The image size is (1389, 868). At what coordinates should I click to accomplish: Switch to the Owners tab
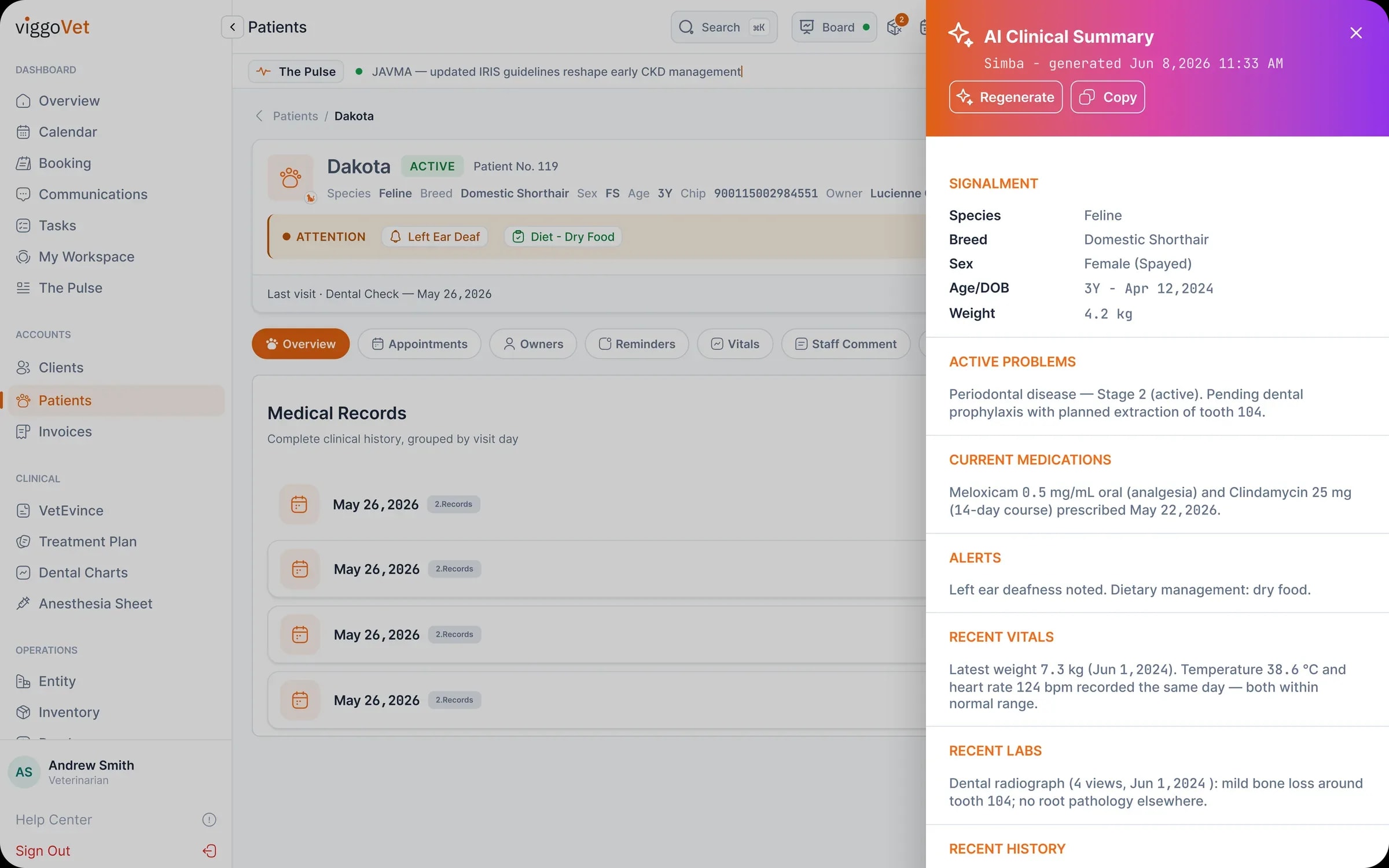point(533,344)
